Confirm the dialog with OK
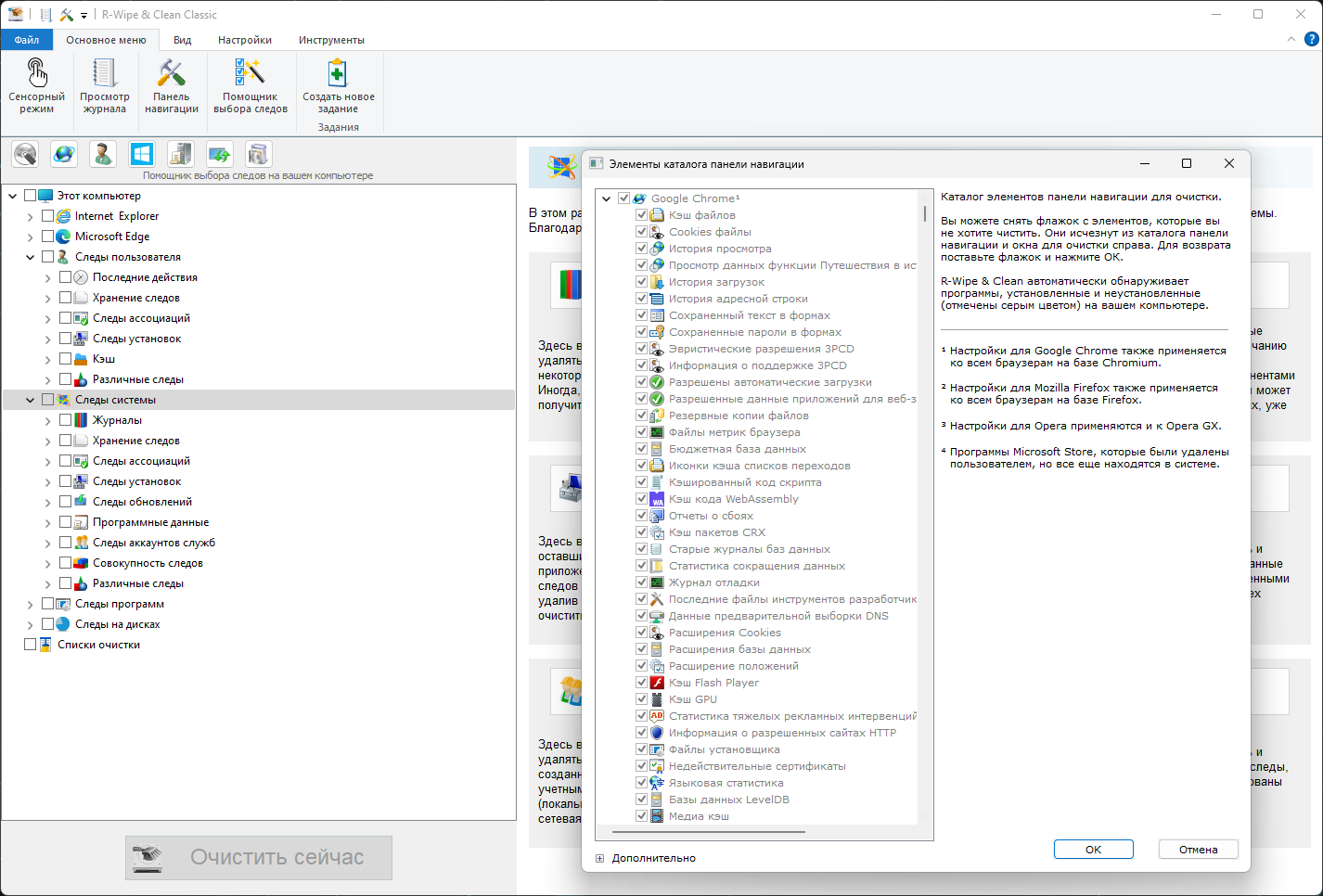Viewport: 1323px width, 896px height. (1093, 850)
